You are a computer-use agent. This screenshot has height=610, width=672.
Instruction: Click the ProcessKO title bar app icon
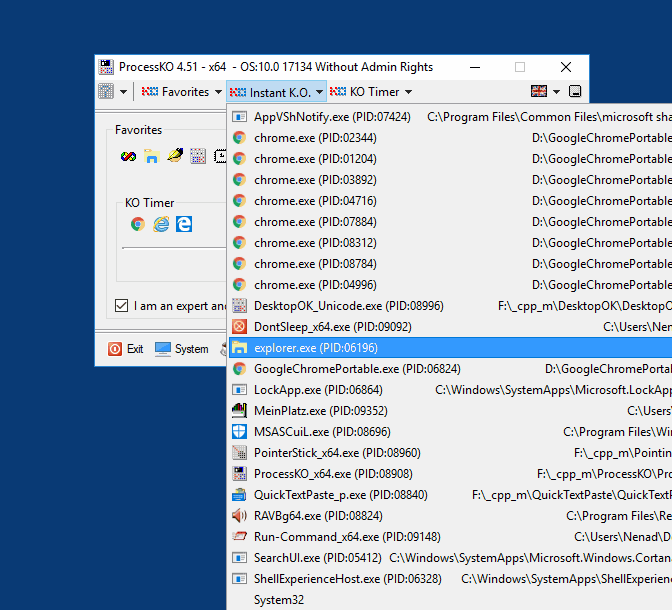(x=106, y=67)
